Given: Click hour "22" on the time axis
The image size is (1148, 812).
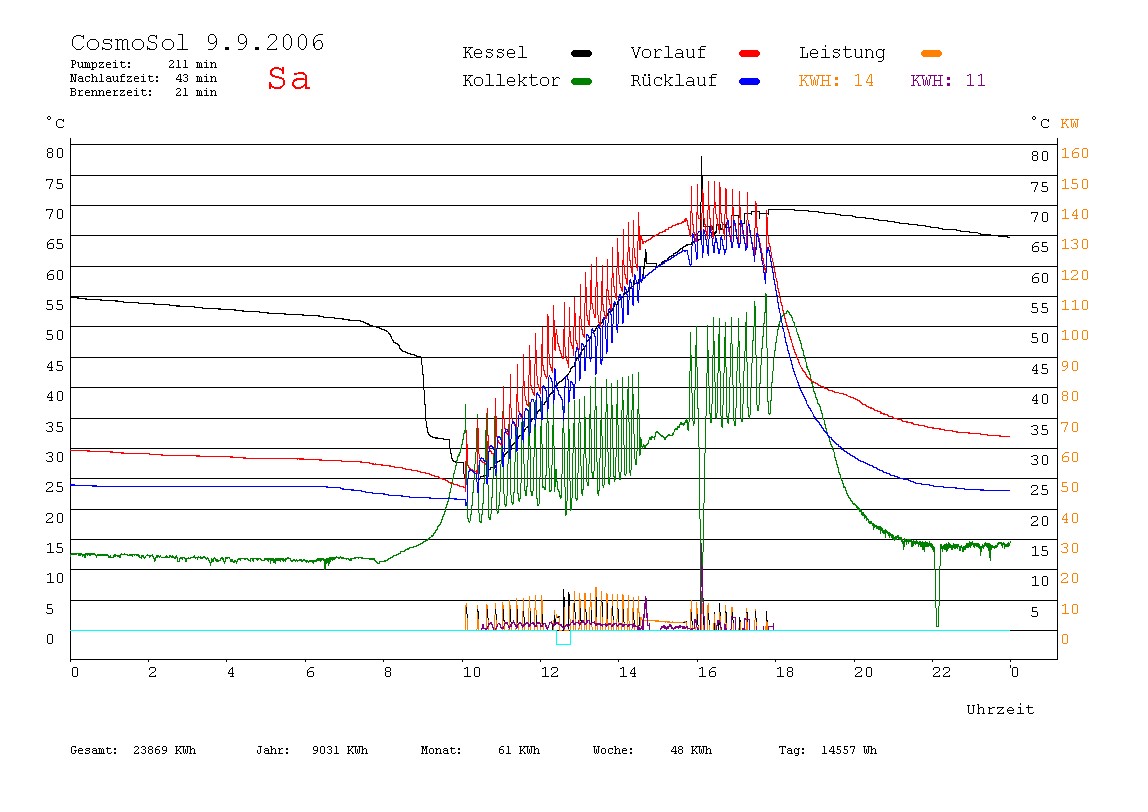Looking at the screenshot, I should pos(942,672).
